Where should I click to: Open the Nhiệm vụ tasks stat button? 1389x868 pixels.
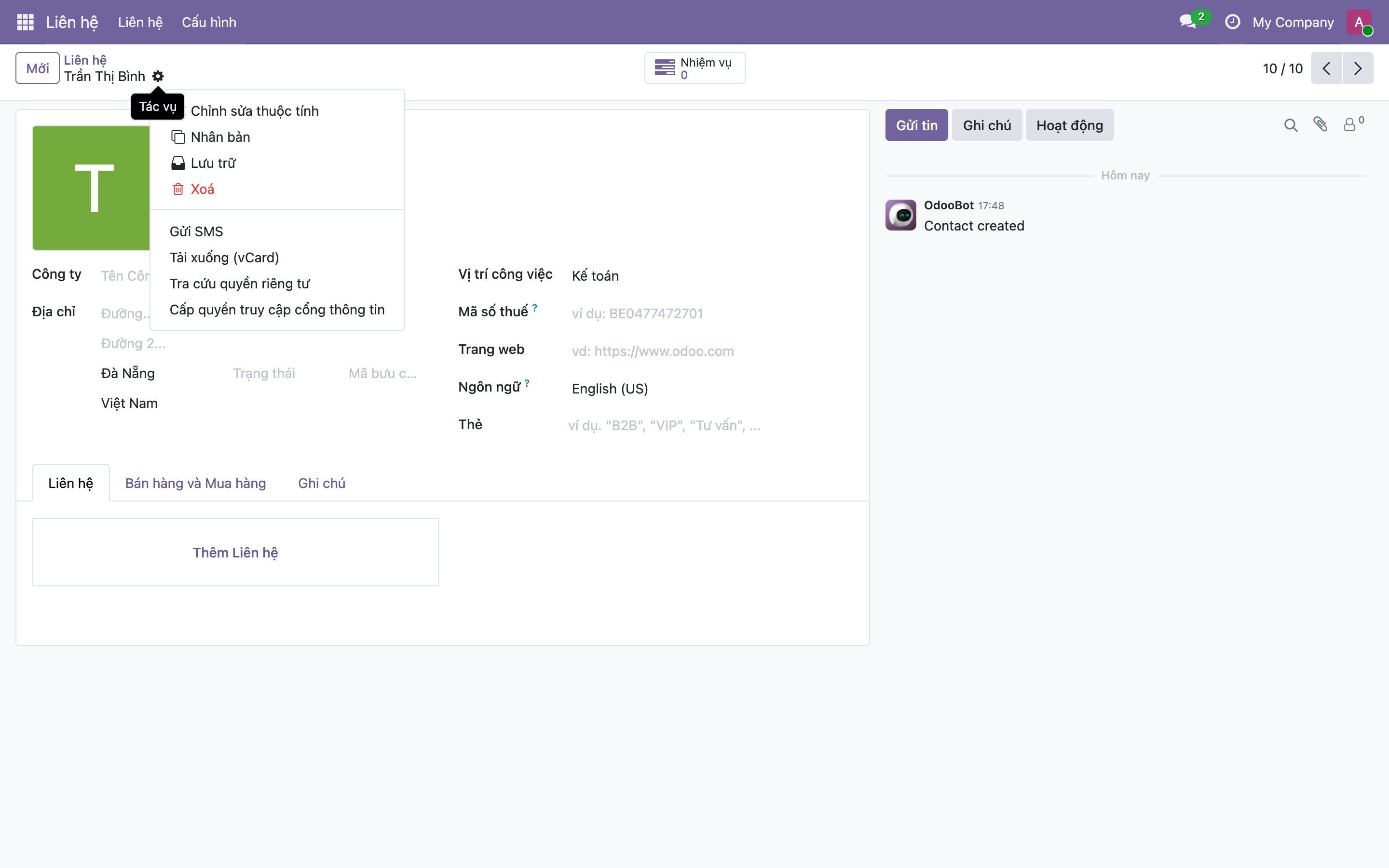click(x=694, y=68)
